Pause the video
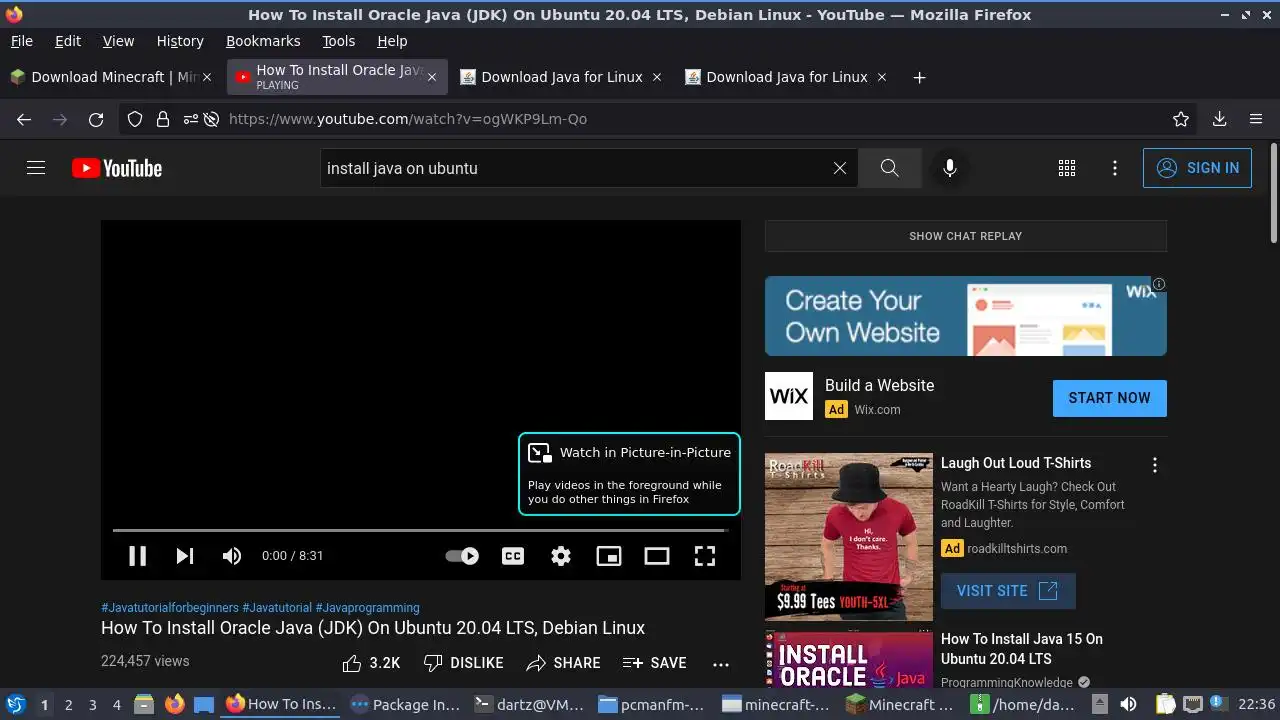The width and height of the screenshot is (1280, 720). click(138, 556)
